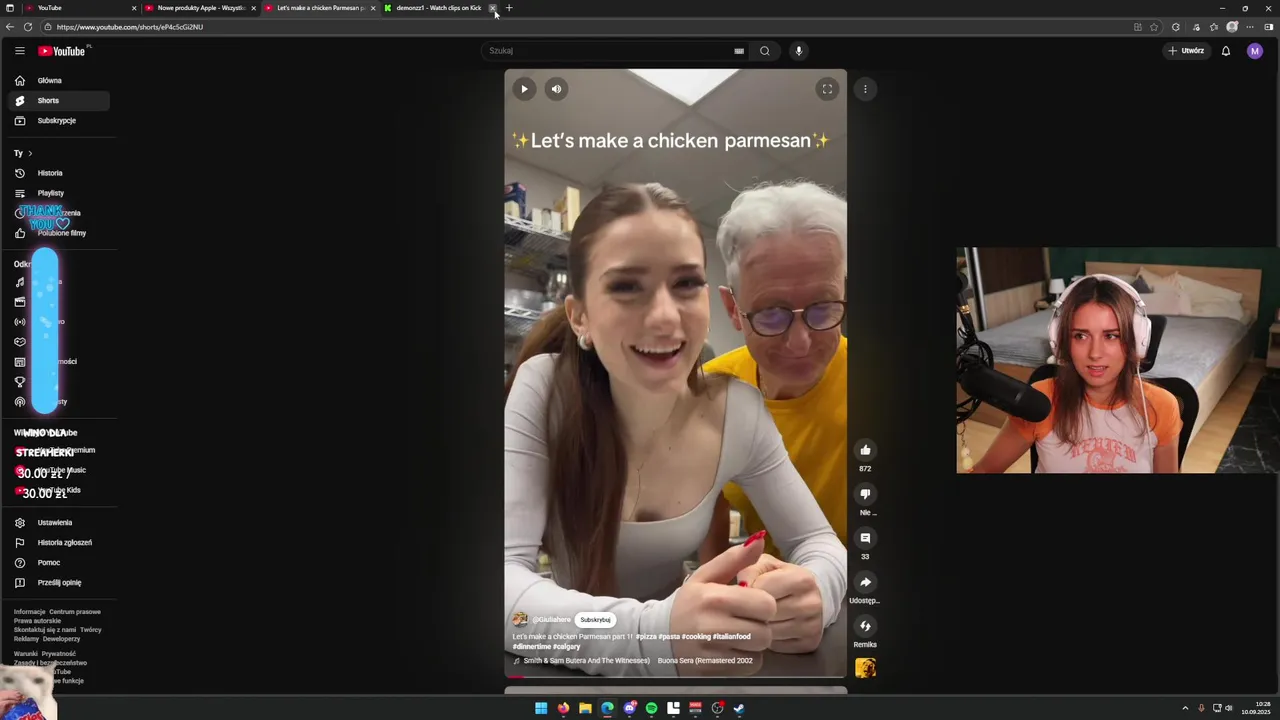Expand the Ty section chevron
Screen dimensions: 1280x720
click(x=30, y=153)
